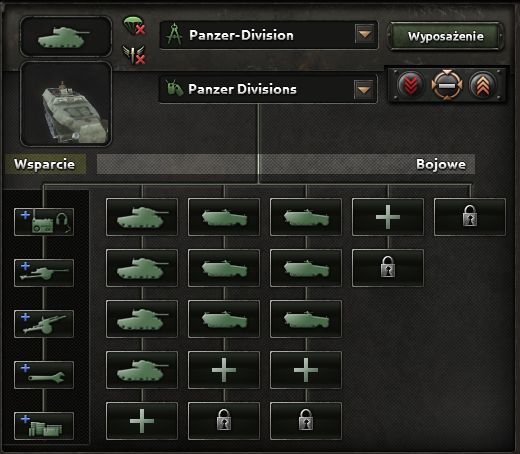This screenshot has height=454, width=520.
Task: Select the logistics company supply crates slot
Action: [x=44, y=426]
